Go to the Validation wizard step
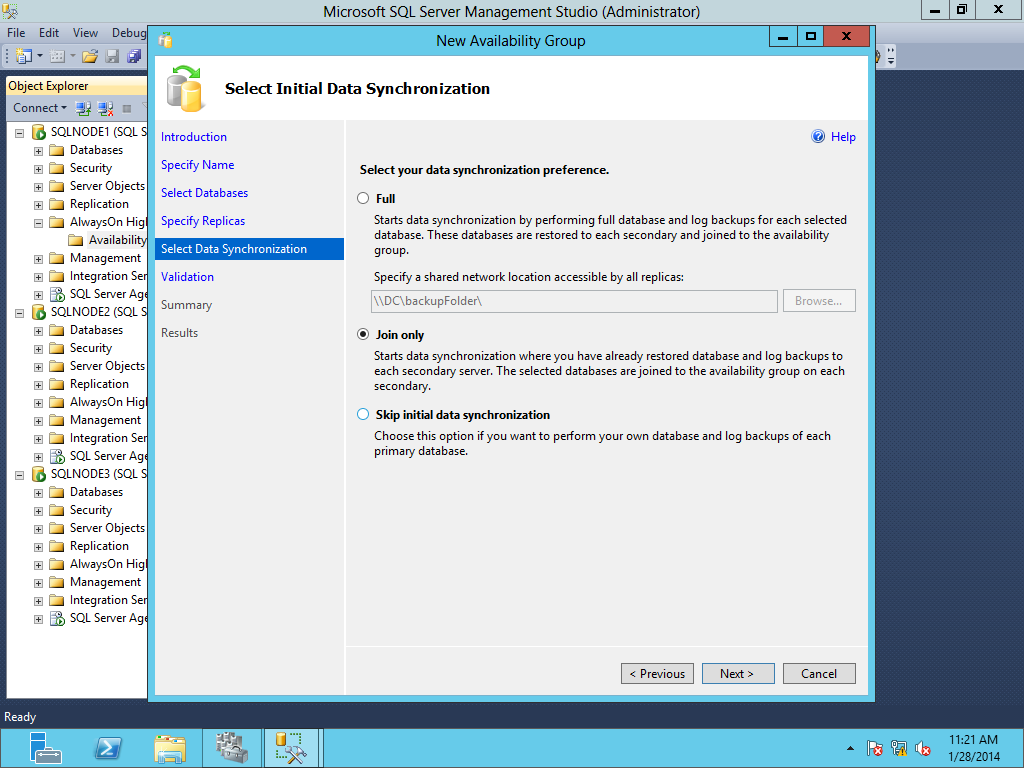This screenshot has width=1024, height=768. click(187, 277)
